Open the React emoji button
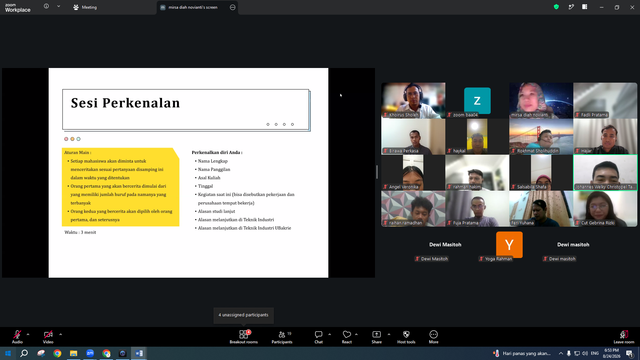640x360 pixels. (347, 337)
